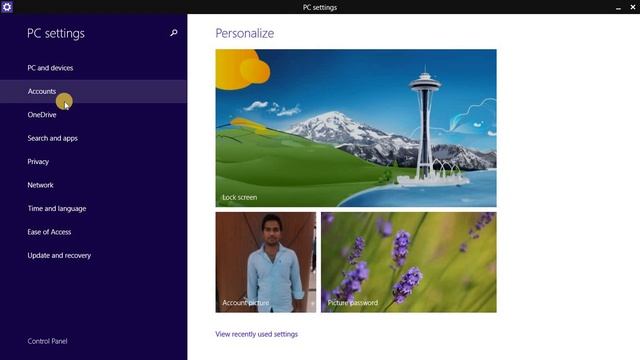Open Update and recovery

coord(93,256)
